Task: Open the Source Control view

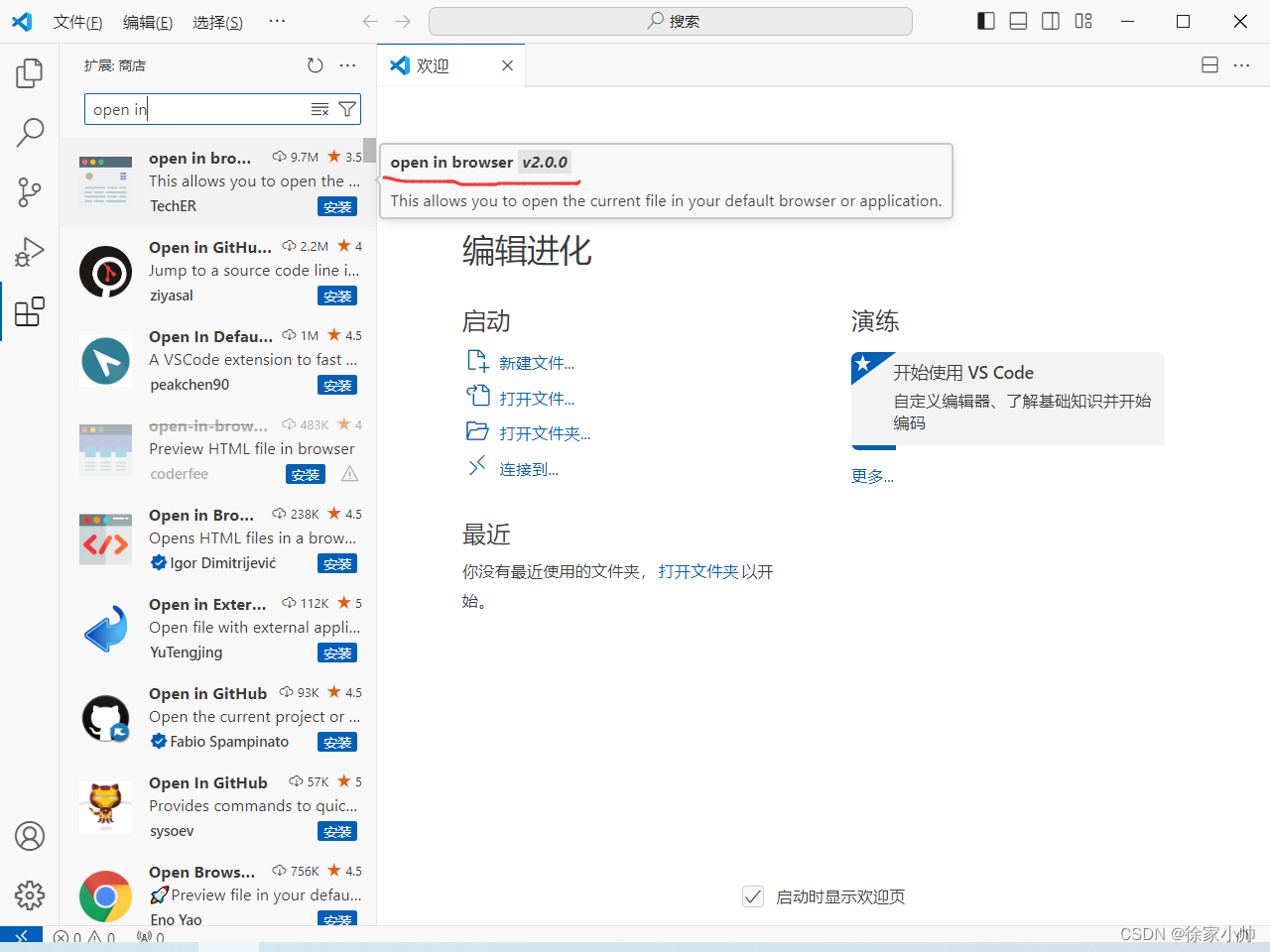Action: [x=30, y=191]
